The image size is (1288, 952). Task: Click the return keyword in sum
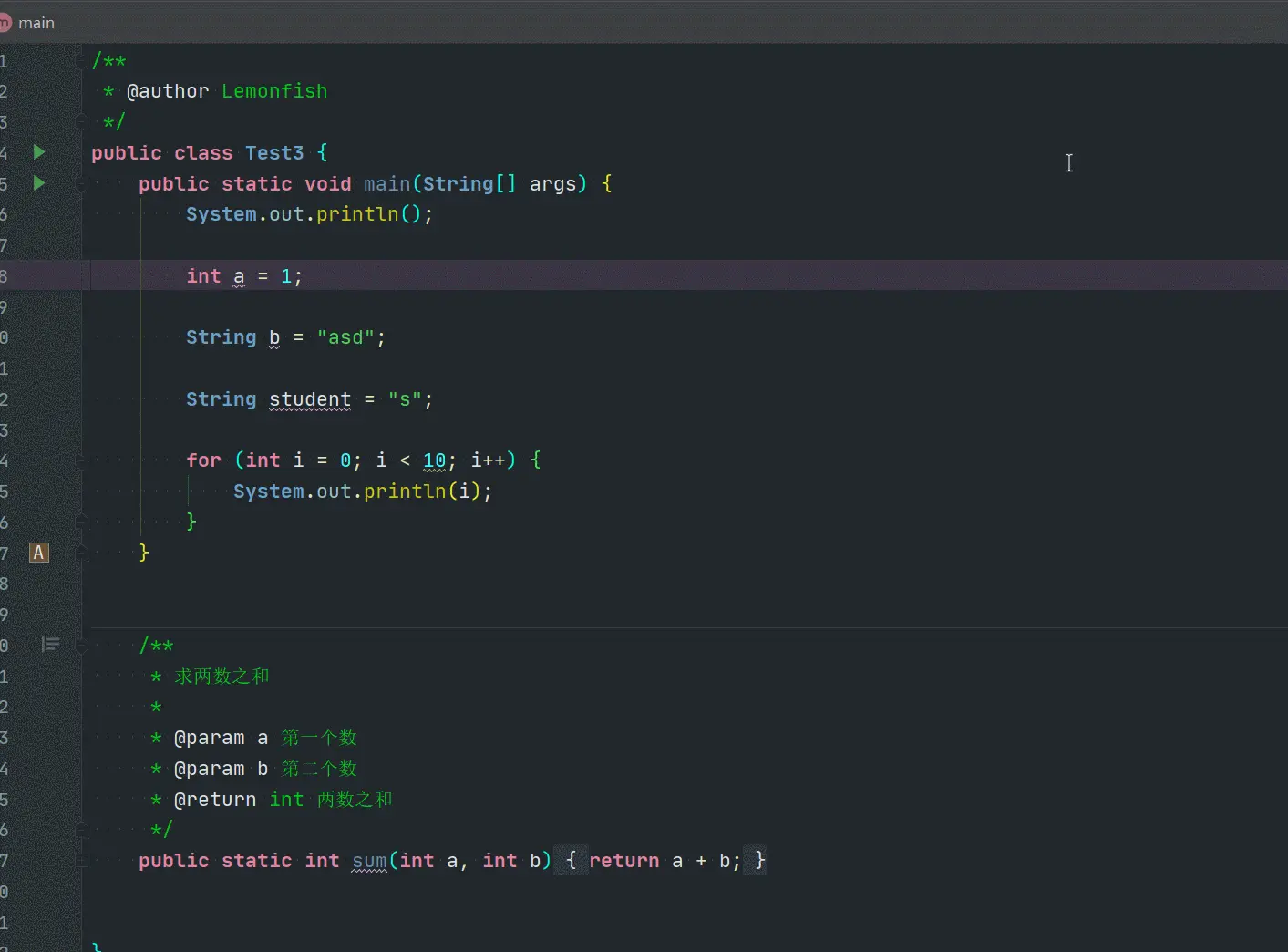[x=624, y=860]
